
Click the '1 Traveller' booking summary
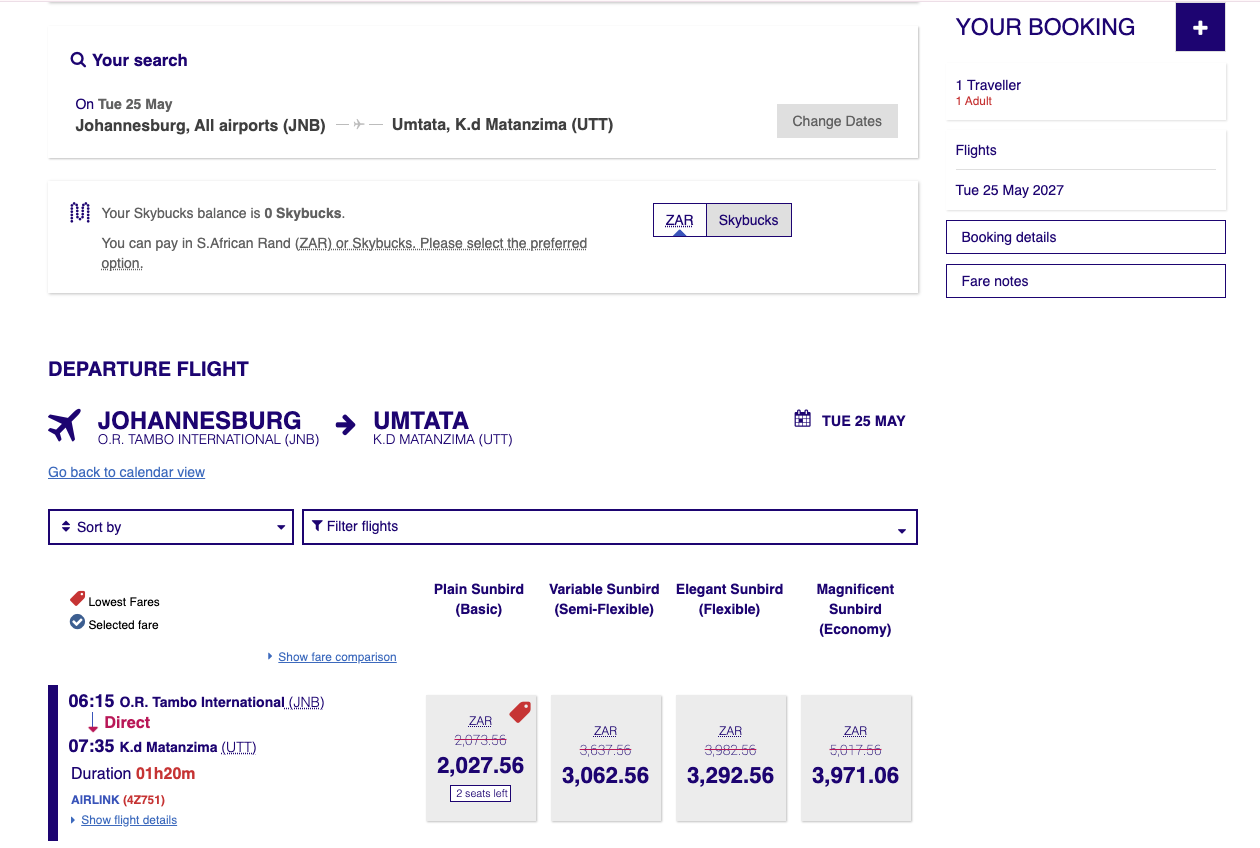tap(988, 85)
